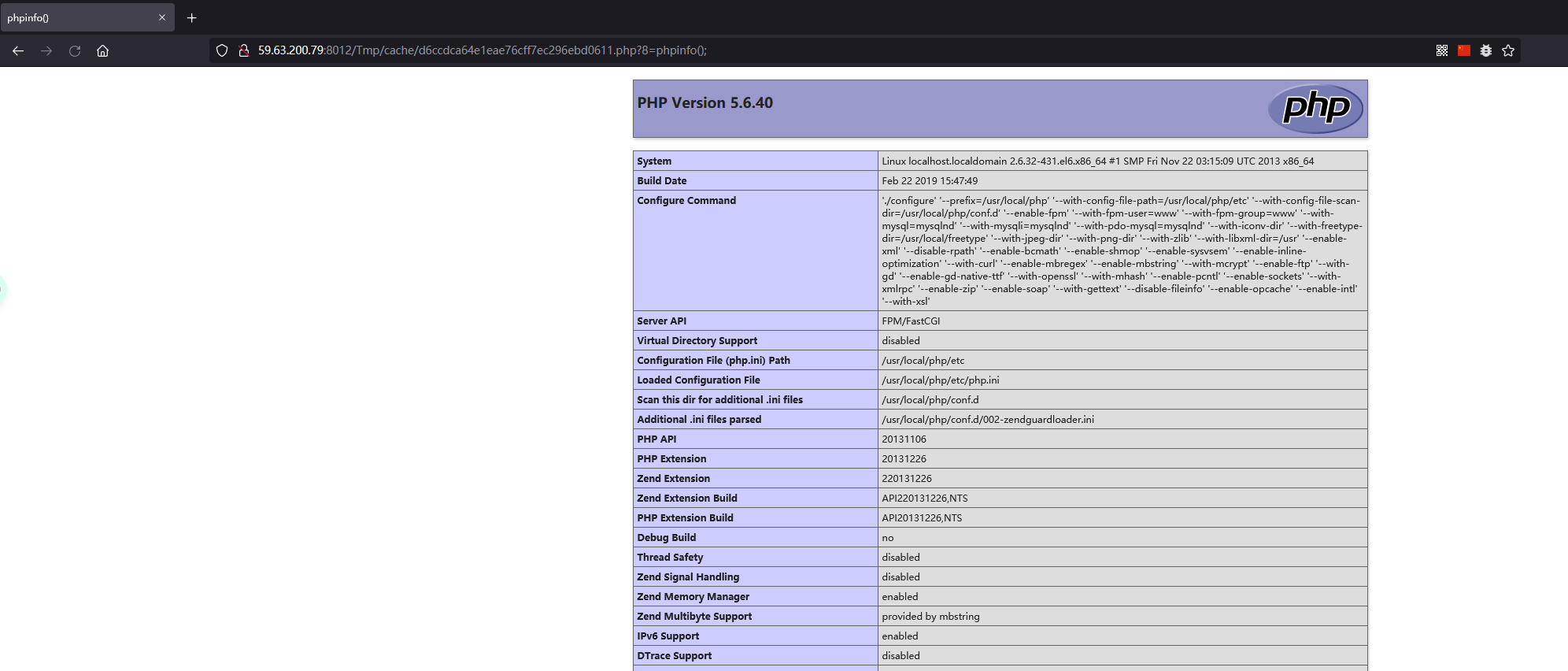1568x671 pixels.
Task: Click 'Scan this dir for additional .ini files'
Action: 720,400
